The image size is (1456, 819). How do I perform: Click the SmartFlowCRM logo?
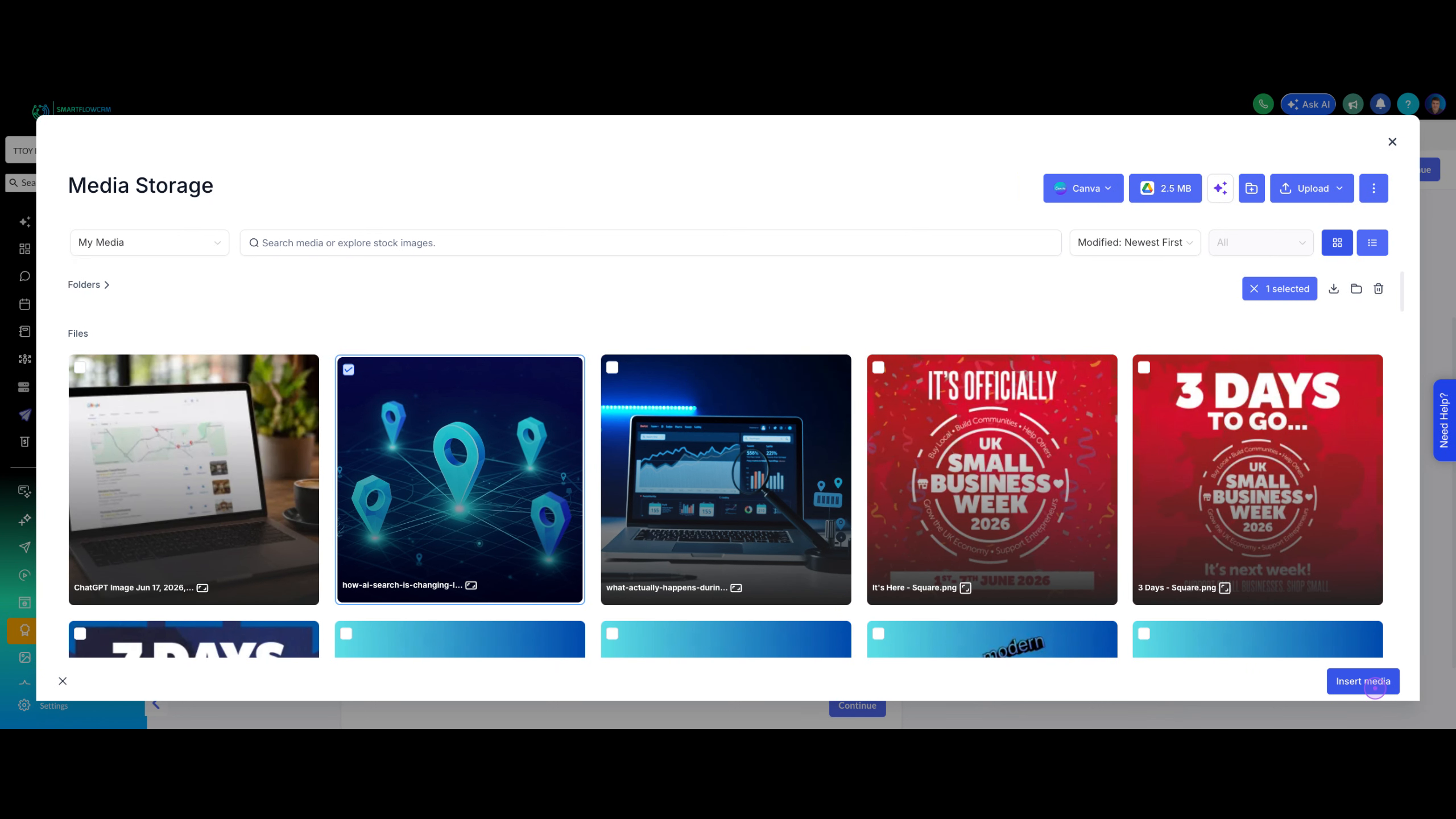[72, 109]
